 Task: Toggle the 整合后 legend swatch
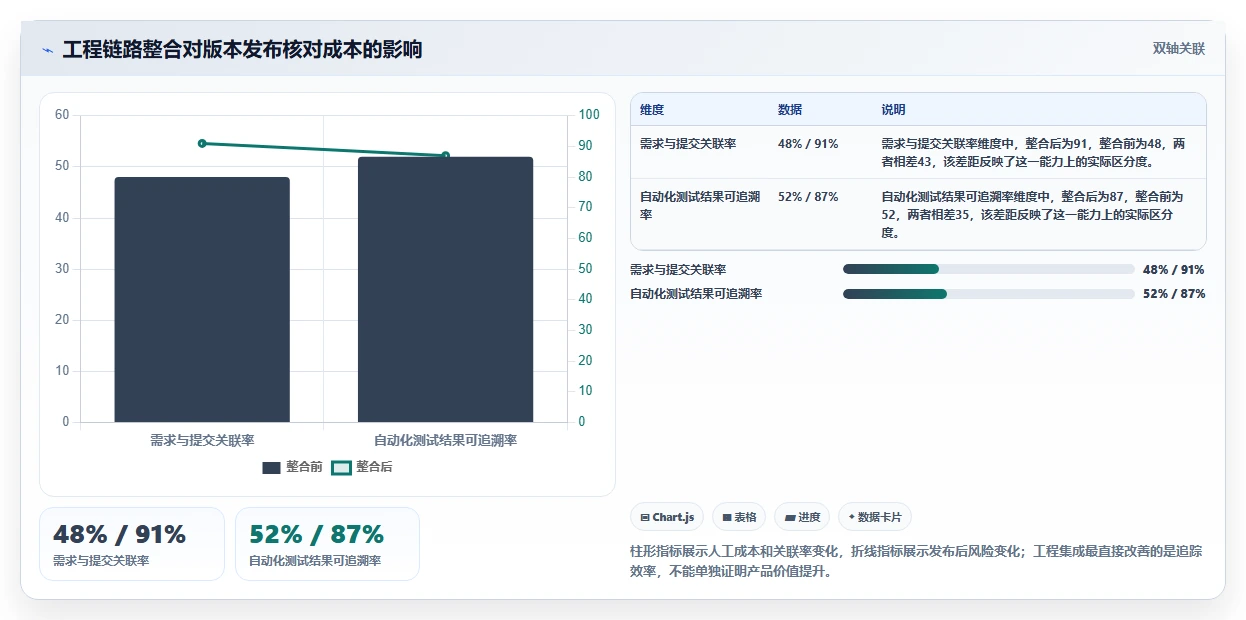341,467
